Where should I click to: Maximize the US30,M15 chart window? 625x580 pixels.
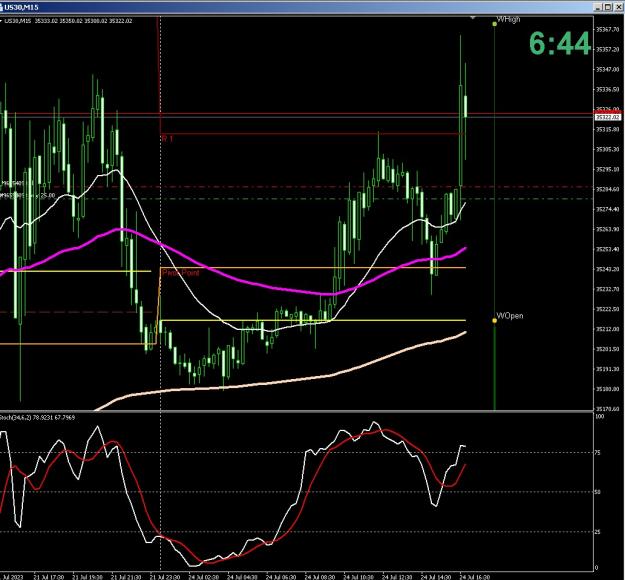click(607, 7)
